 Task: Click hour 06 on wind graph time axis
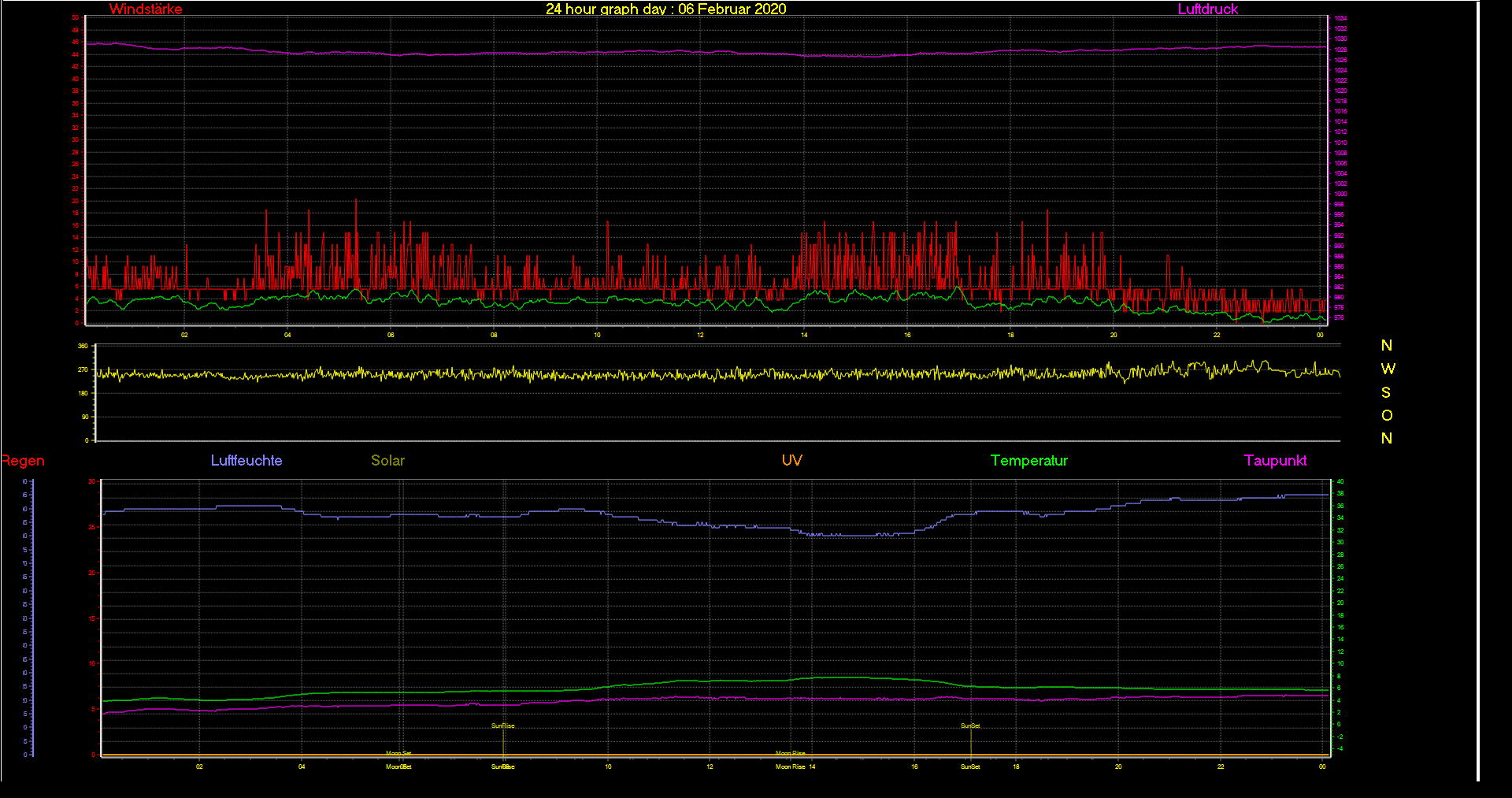point(391,335)
